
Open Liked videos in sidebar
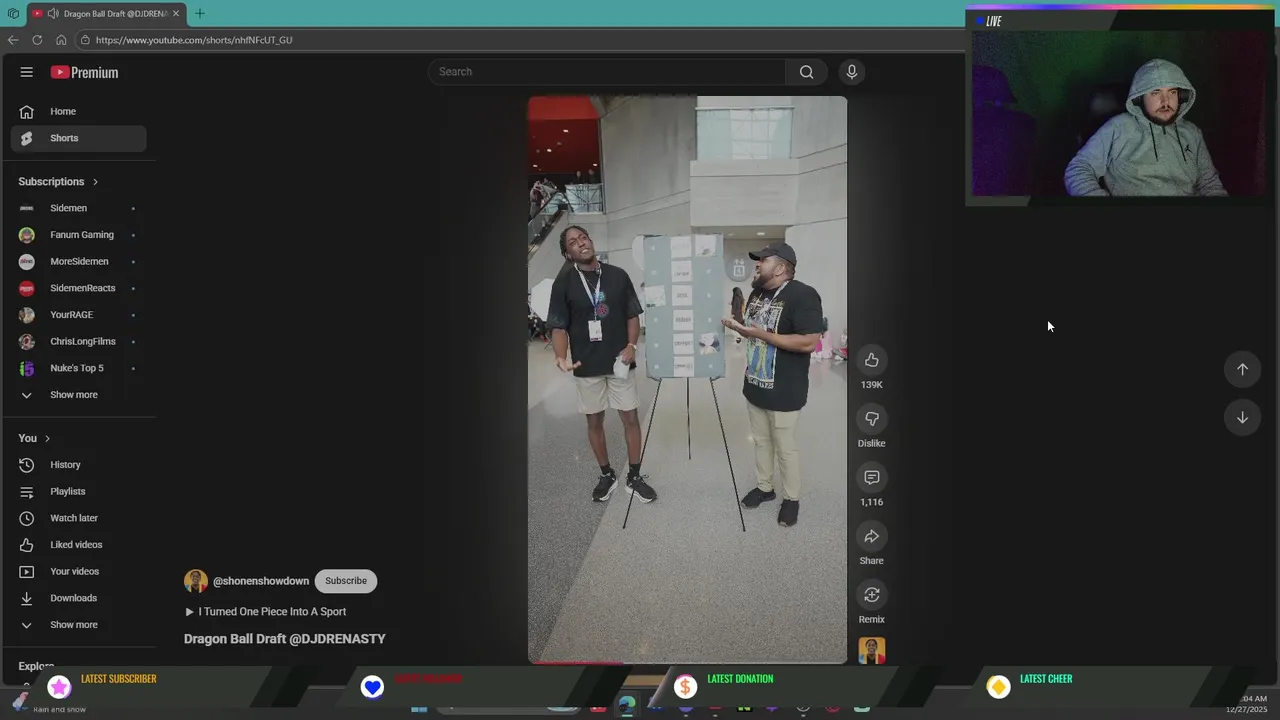point(78,545)
